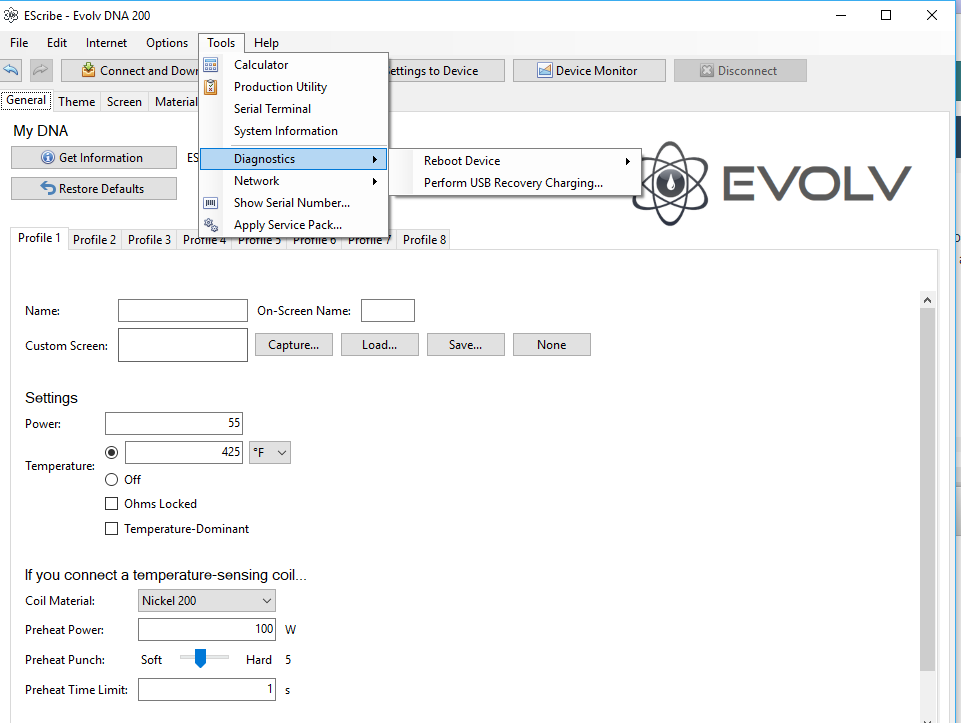Click Restore Defaults button
Viewport: 961px width, 723px height.
[x=93, y=189]
